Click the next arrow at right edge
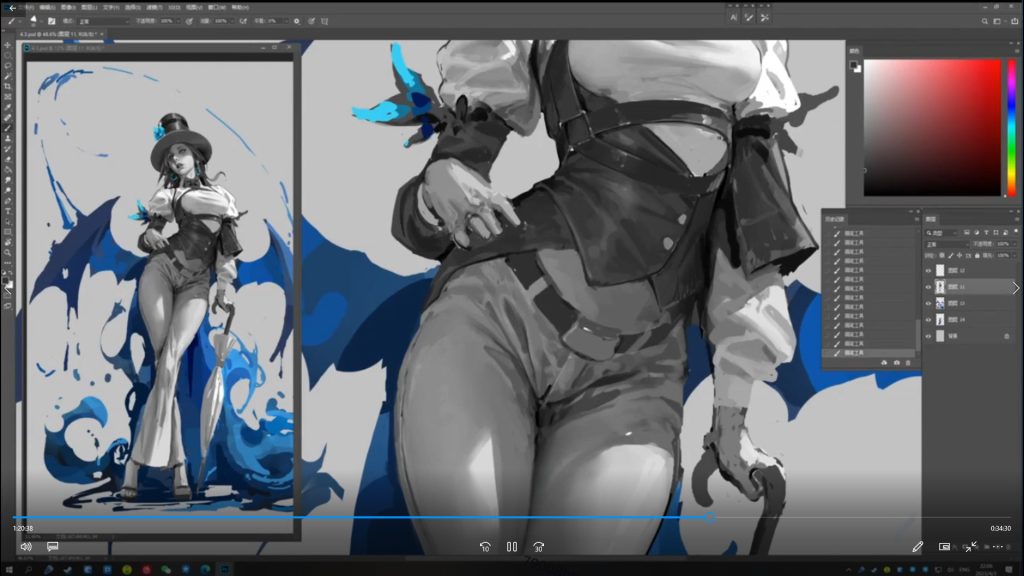Viewport: 1024px width, 576px height. [1015, 288]
